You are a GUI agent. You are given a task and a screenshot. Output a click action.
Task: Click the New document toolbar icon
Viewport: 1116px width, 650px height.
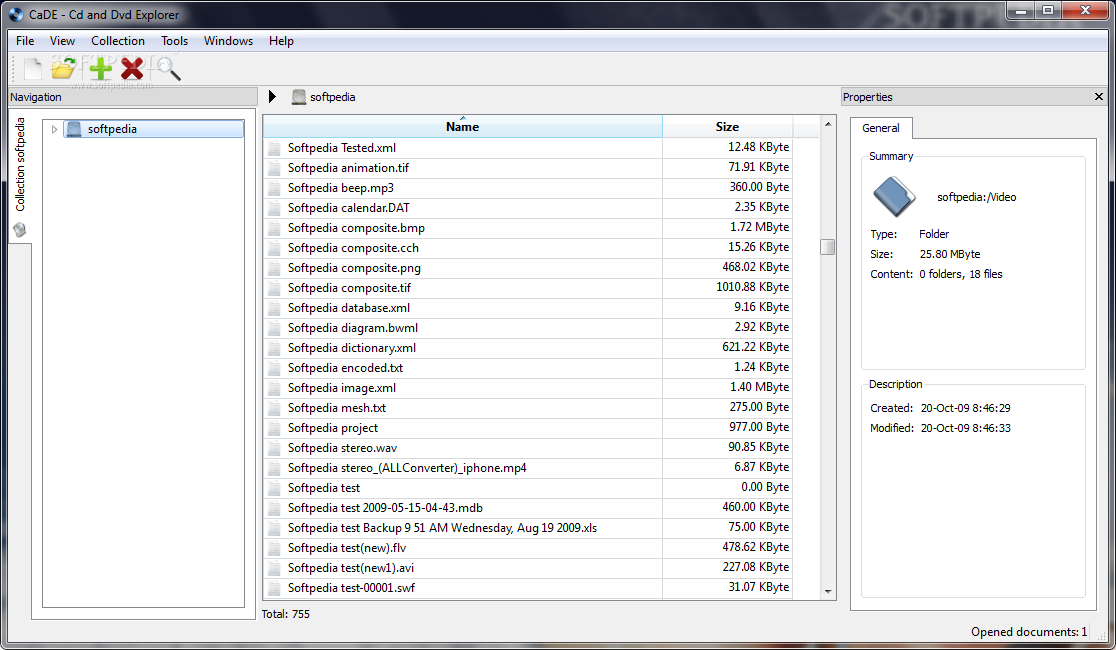coord(33,69)
